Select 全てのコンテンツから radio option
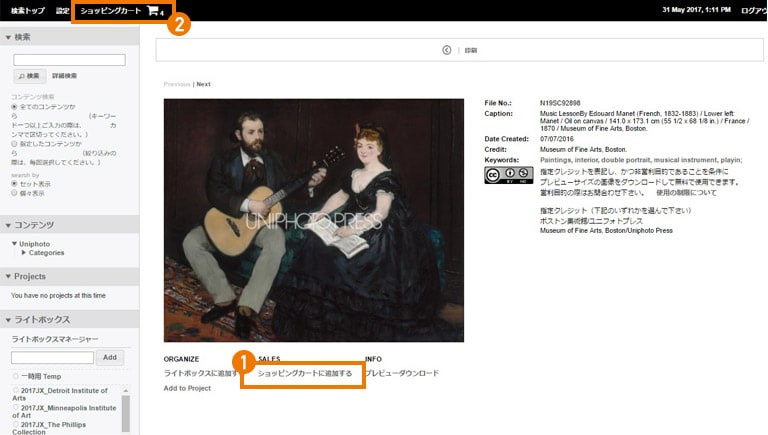 tap(14, 106)
